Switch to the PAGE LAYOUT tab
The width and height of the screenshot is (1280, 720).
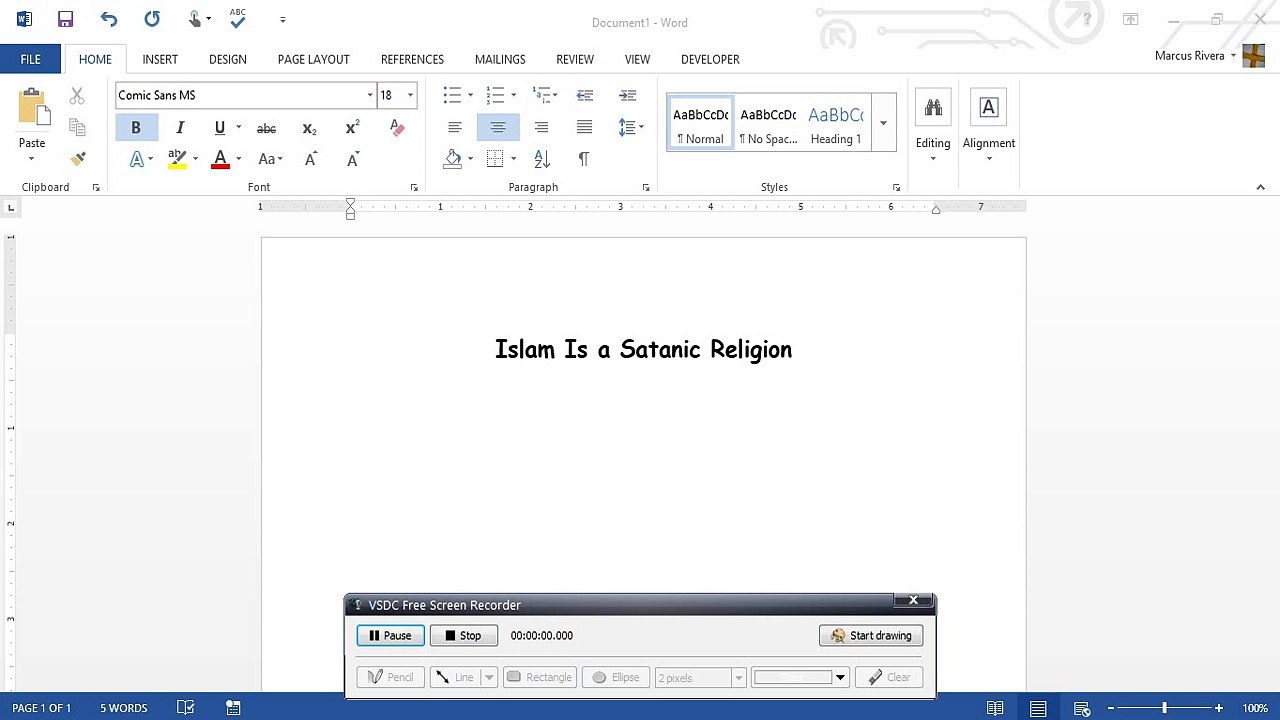point(314,59)
